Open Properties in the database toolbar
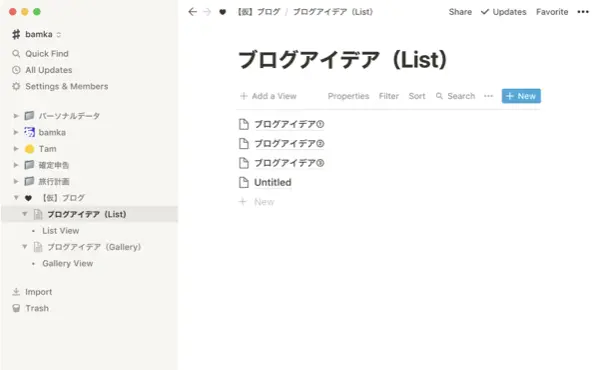 (348, 96)
